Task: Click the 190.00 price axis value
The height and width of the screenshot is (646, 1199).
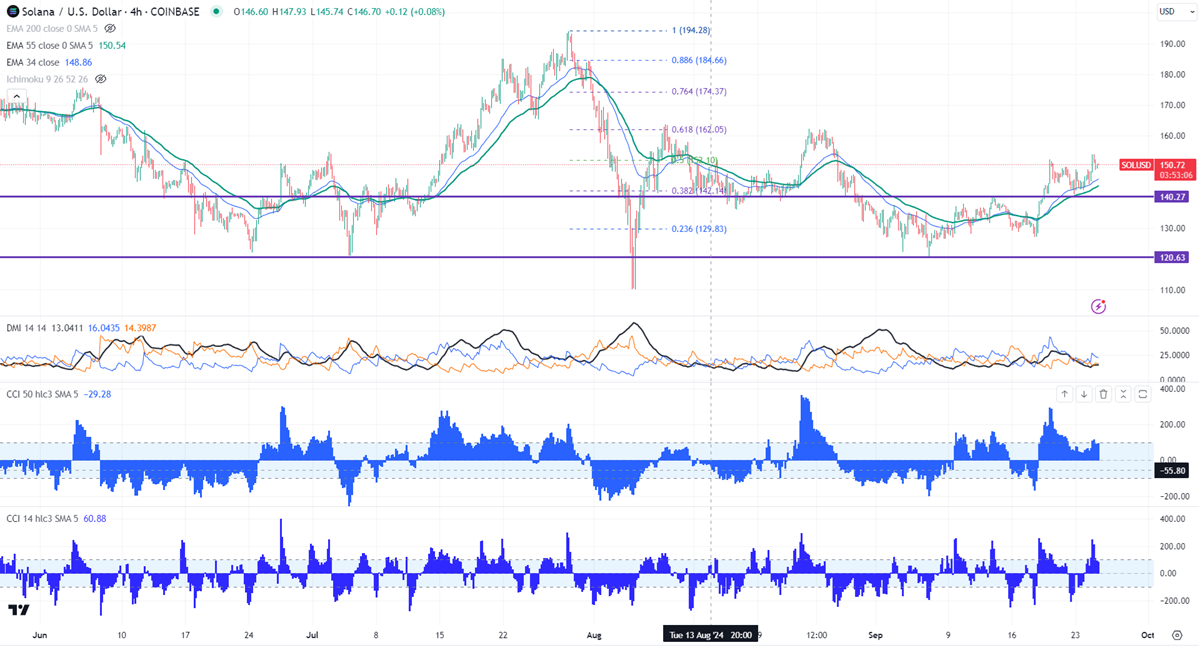Action: pos(1172,44)
